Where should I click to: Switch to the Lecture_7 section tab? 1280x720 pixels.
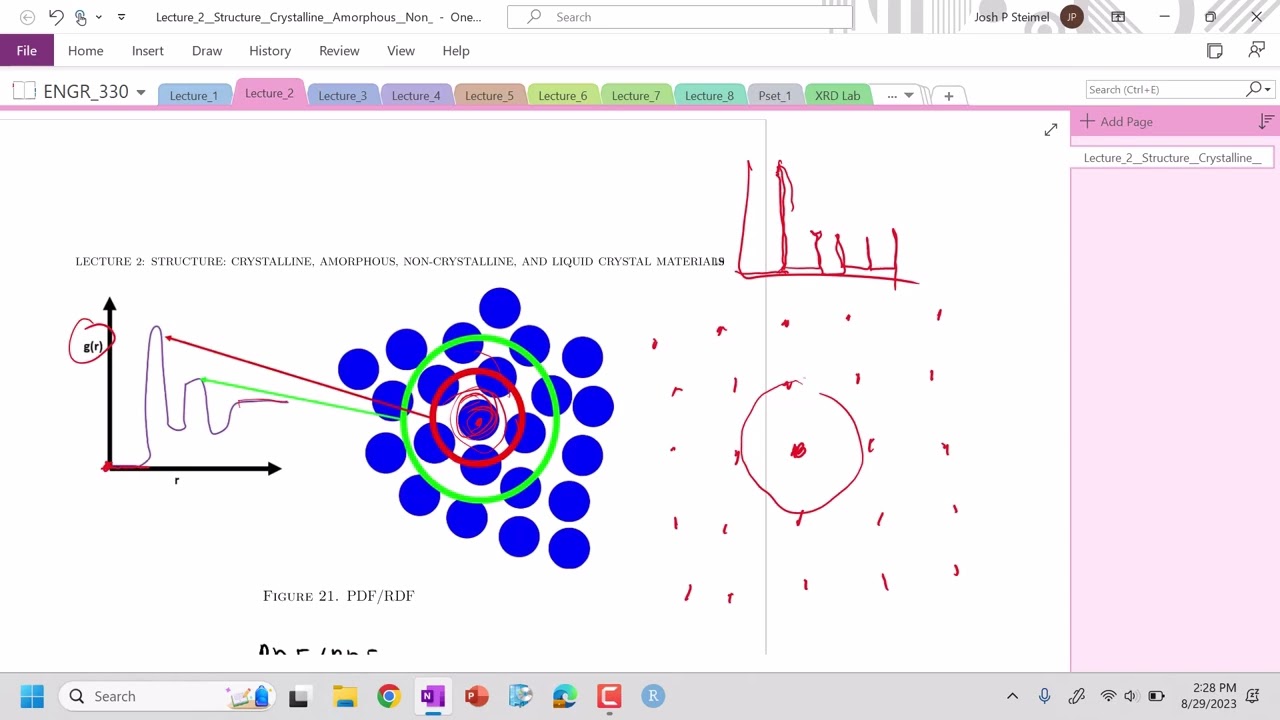pos(636,96)
